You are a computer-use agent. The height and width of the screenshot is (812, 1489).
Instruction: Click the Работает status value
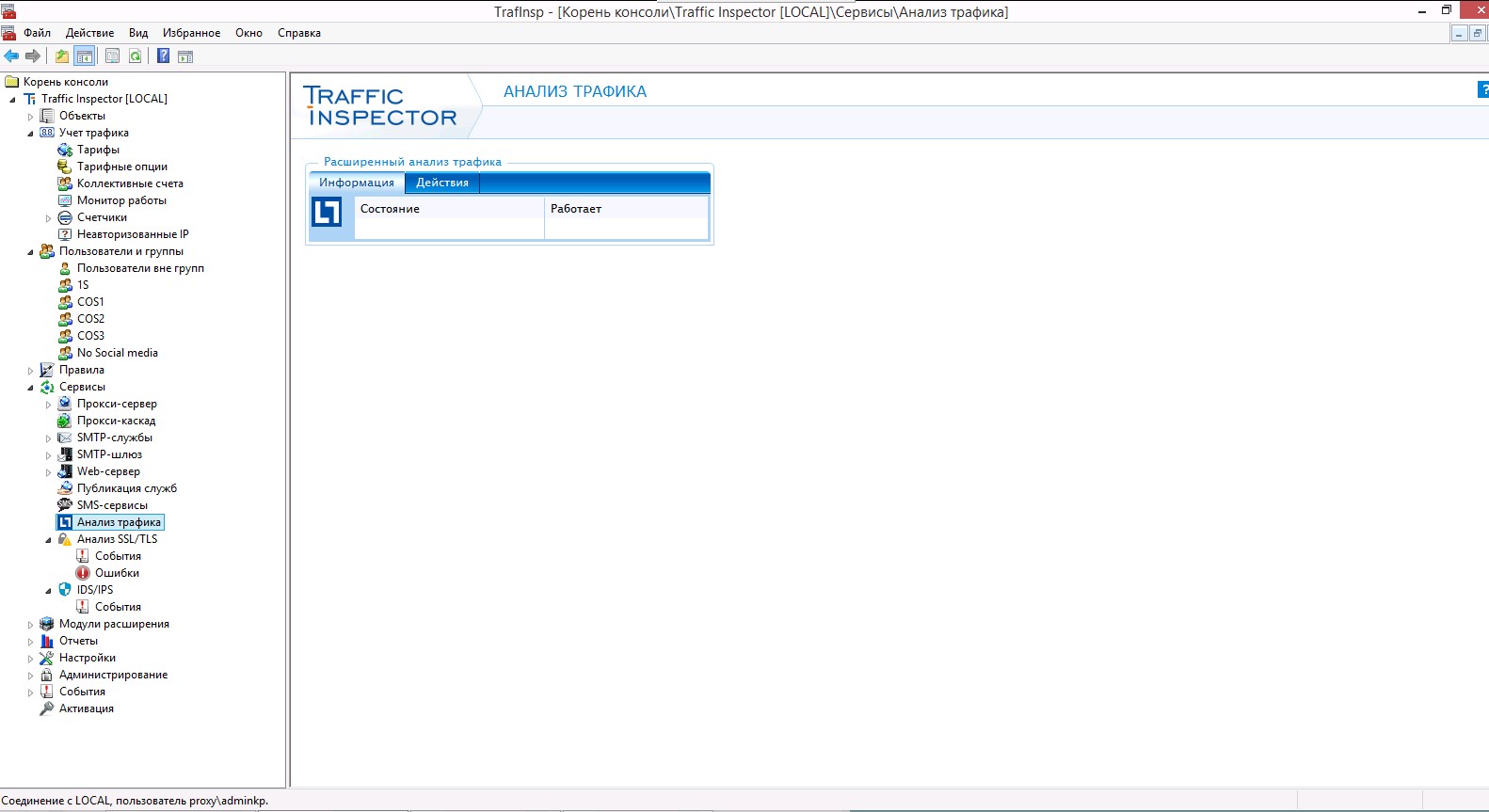pos(576,209)
